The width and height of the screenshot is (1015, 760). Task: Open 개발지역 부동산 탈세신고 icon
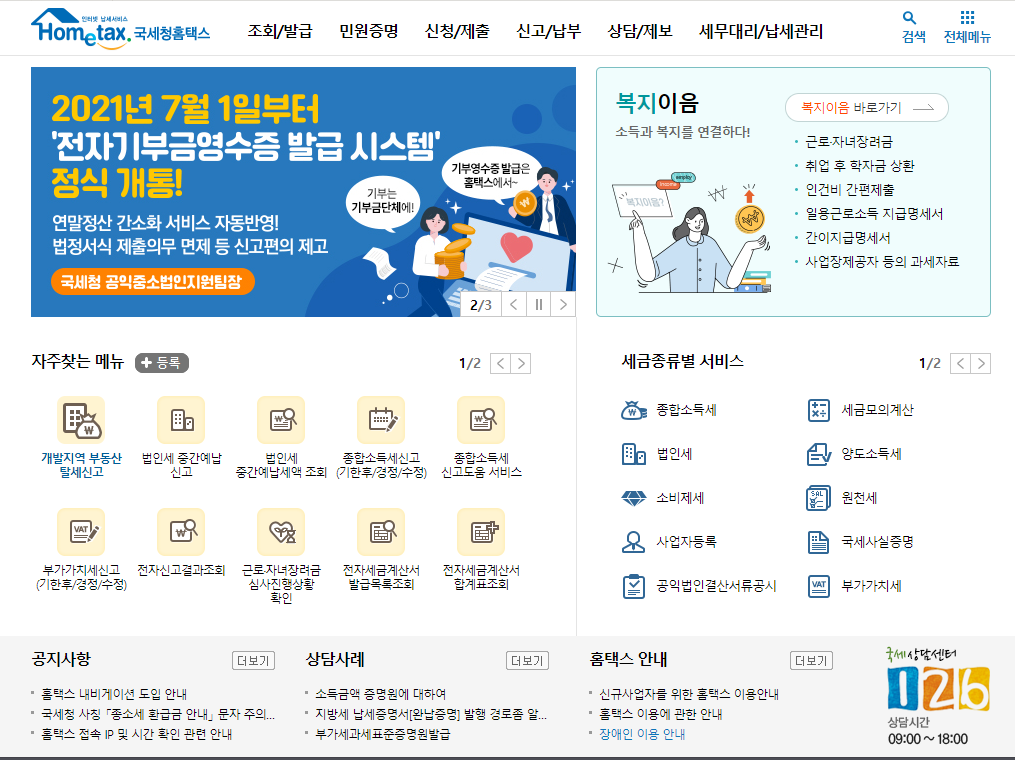coord(81,420)
